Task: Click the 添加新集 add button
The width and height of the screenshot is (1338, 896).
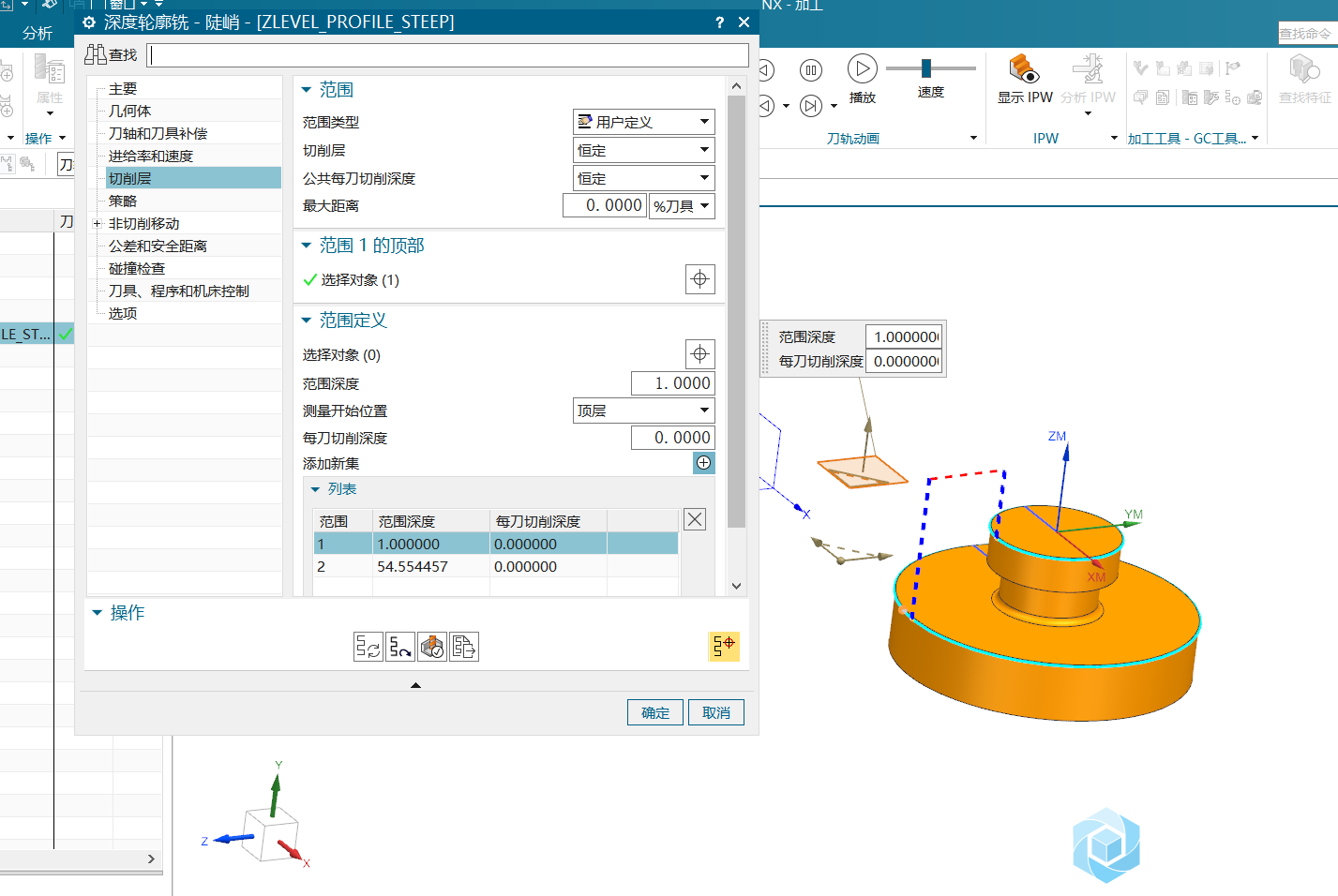Action: 704,463
